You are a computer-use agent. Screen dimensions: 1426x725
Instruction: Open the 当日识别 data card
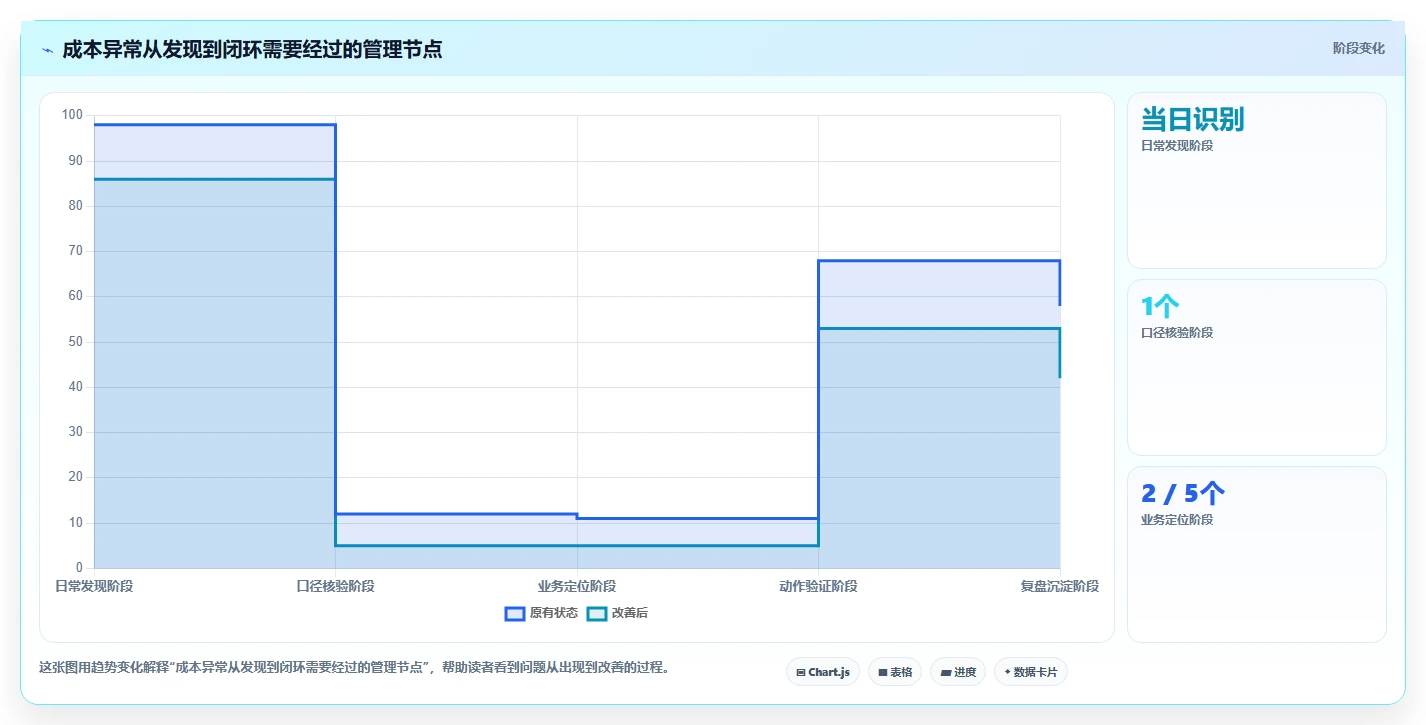(x=1256, y=180)
